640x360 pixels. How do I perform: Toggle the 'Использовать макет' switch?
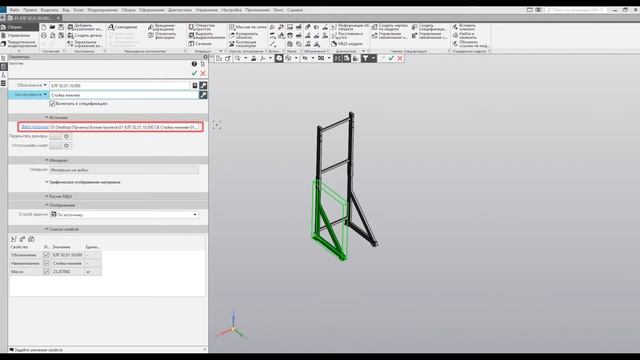61,146
